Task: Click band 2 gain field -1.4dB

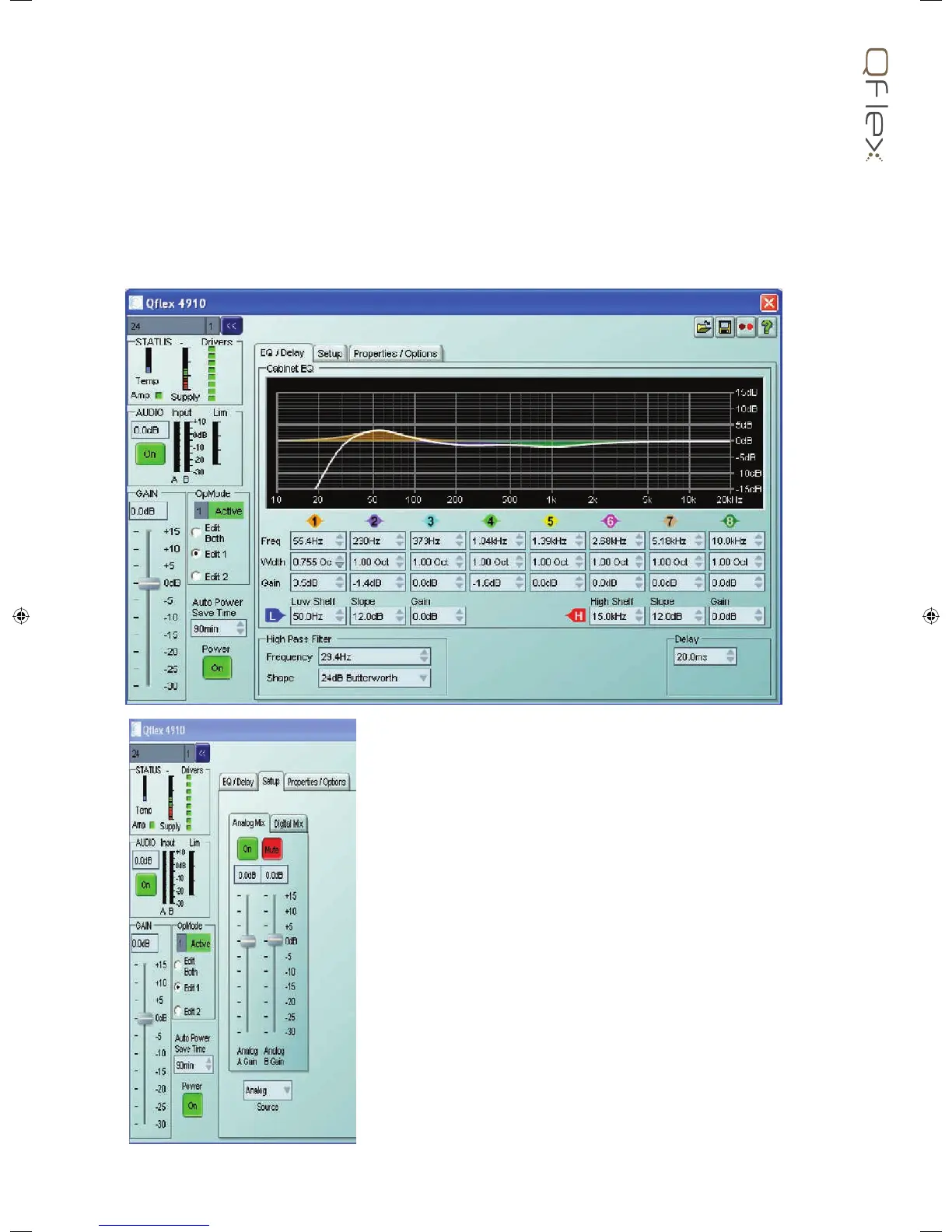Action: (378, 583)
